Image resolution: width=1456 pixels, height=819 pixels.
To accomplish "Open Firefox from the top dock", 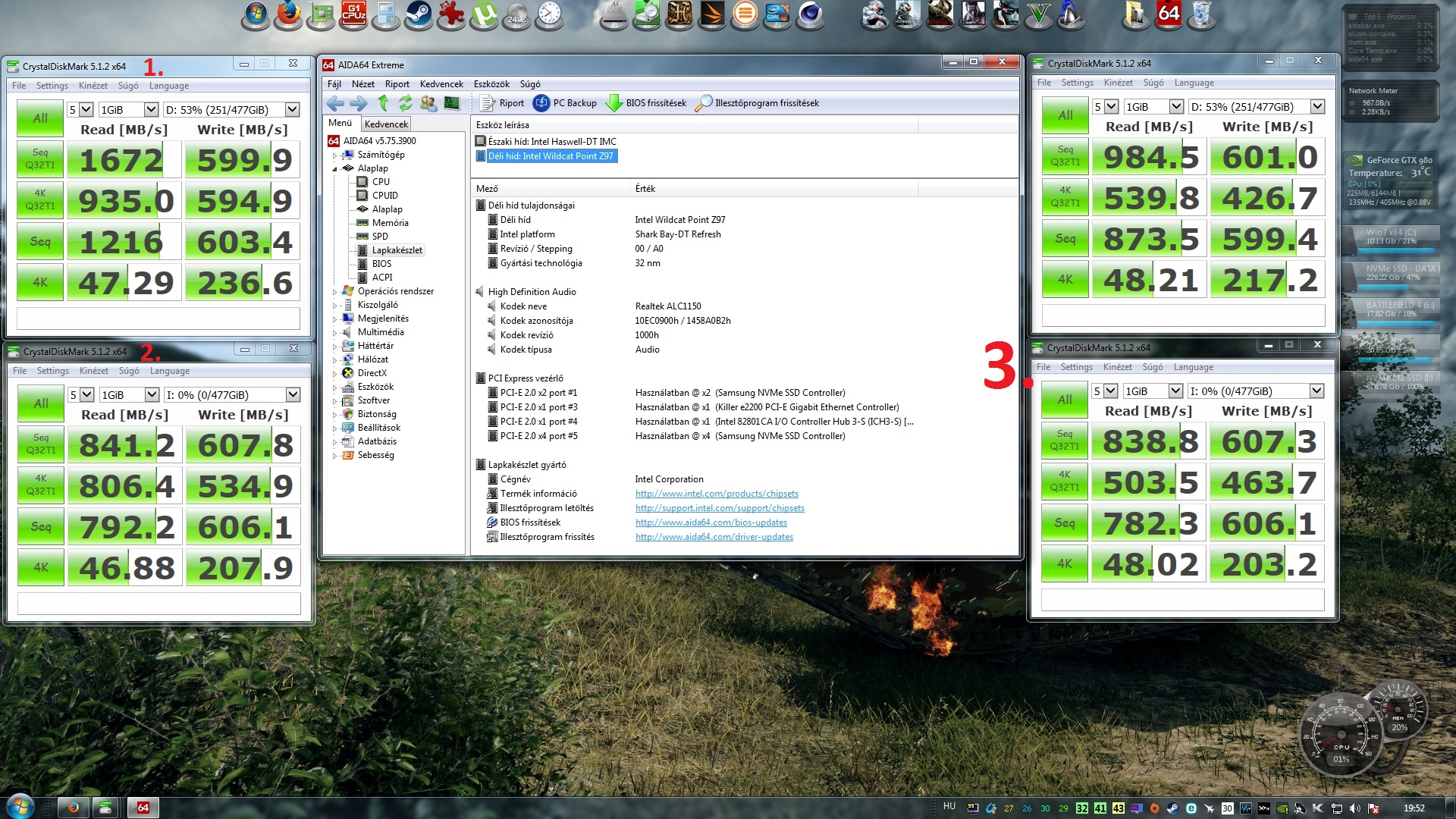I will click(x=288, y=15).
